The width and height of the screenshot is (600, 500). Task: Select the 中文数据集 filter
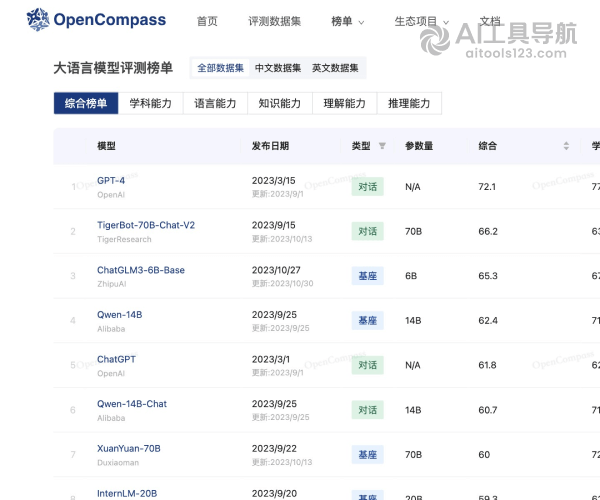point(278,68)
